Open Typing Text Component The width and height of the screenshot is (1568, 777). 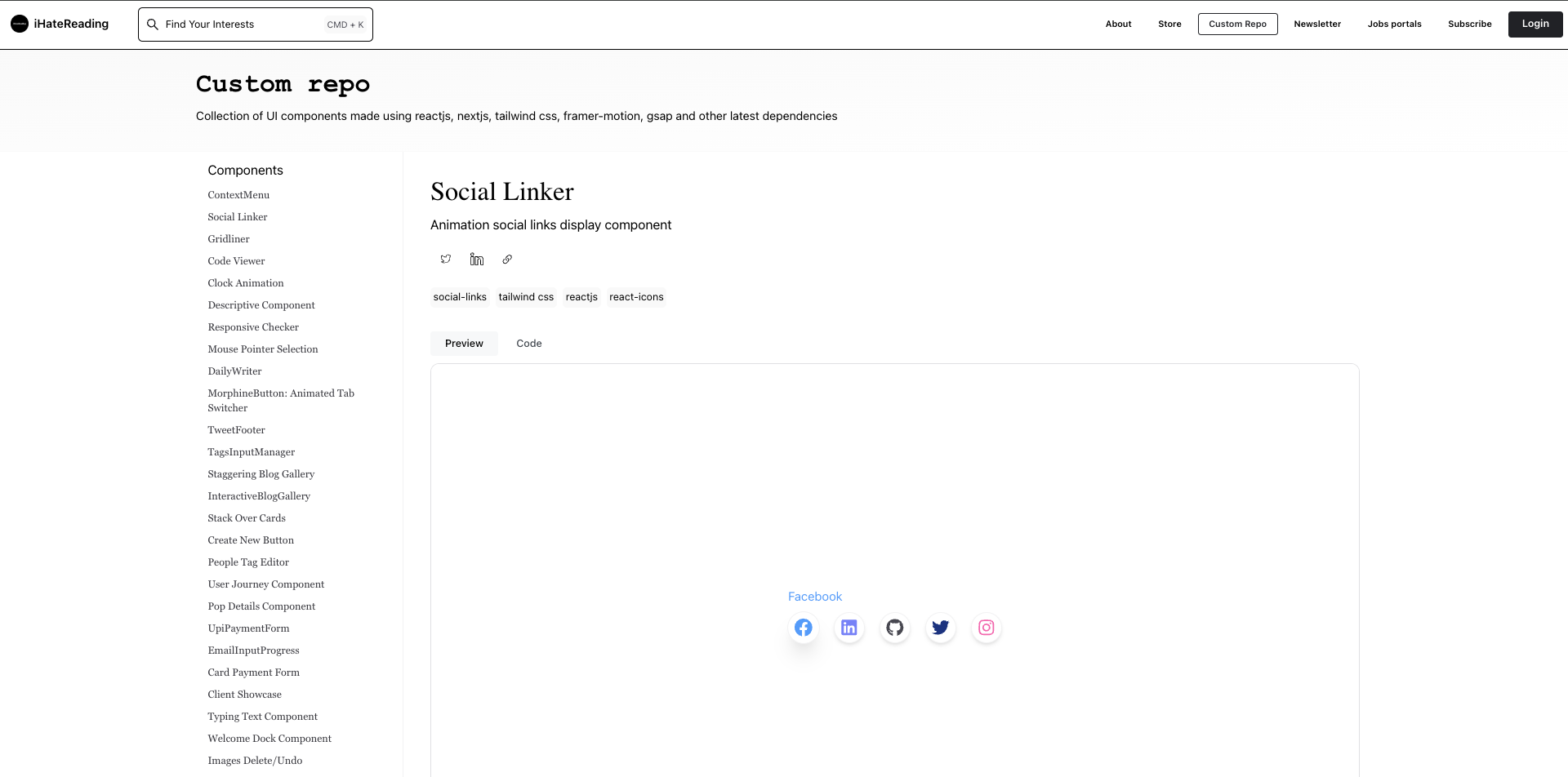pyautogui.click(x=263, y=717)
